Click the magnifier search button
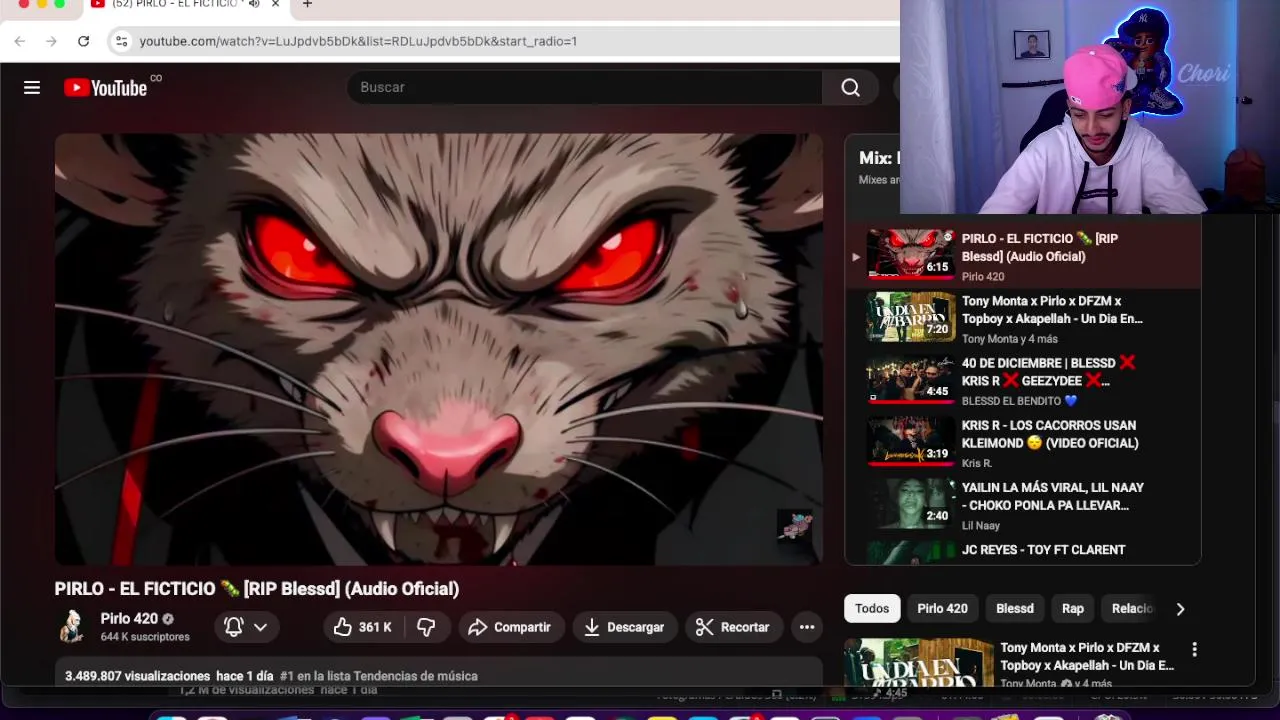This screenshot has height=720, width=1280. 850,88
